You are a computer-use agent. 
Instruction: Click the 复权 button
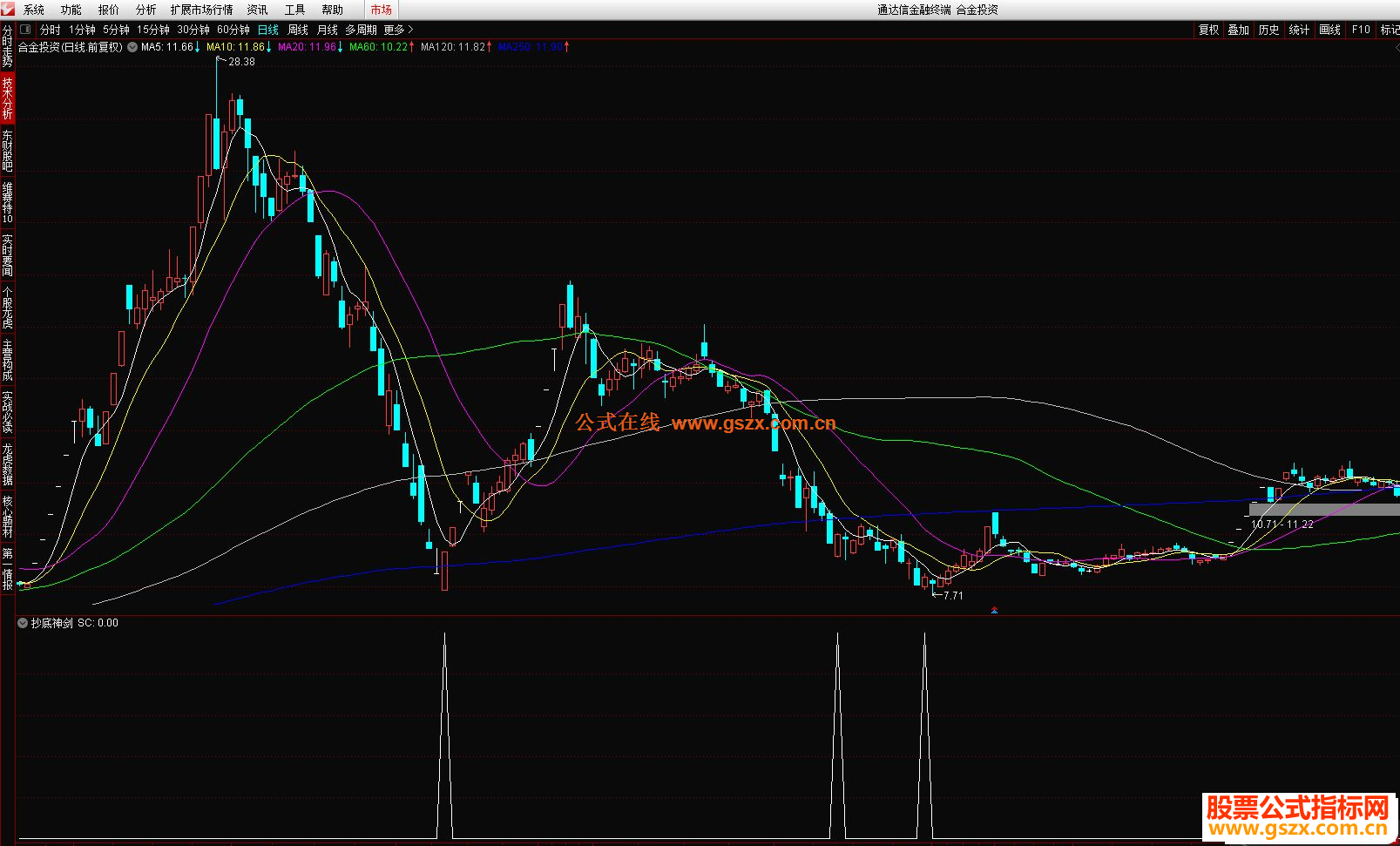(1209, 30)
